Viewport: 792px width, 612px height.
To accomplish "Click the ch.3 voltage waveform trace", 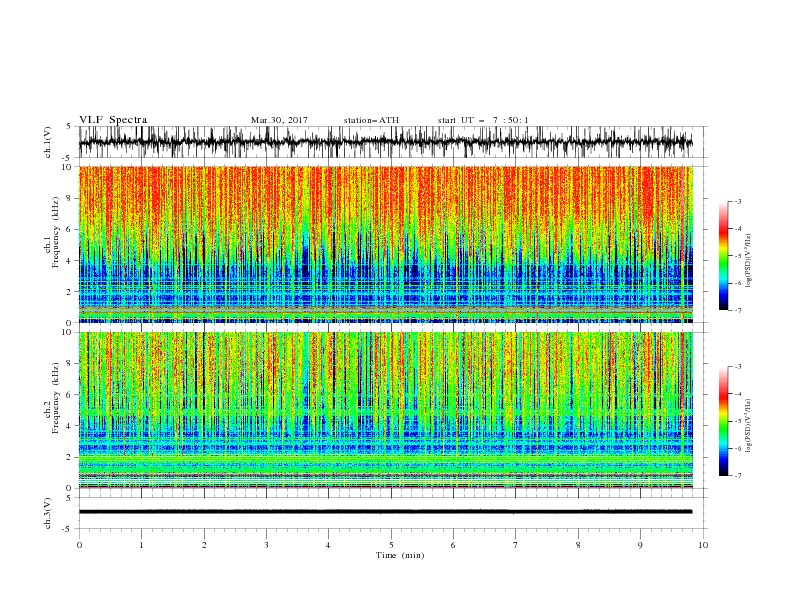I will (x=386, y=512).
